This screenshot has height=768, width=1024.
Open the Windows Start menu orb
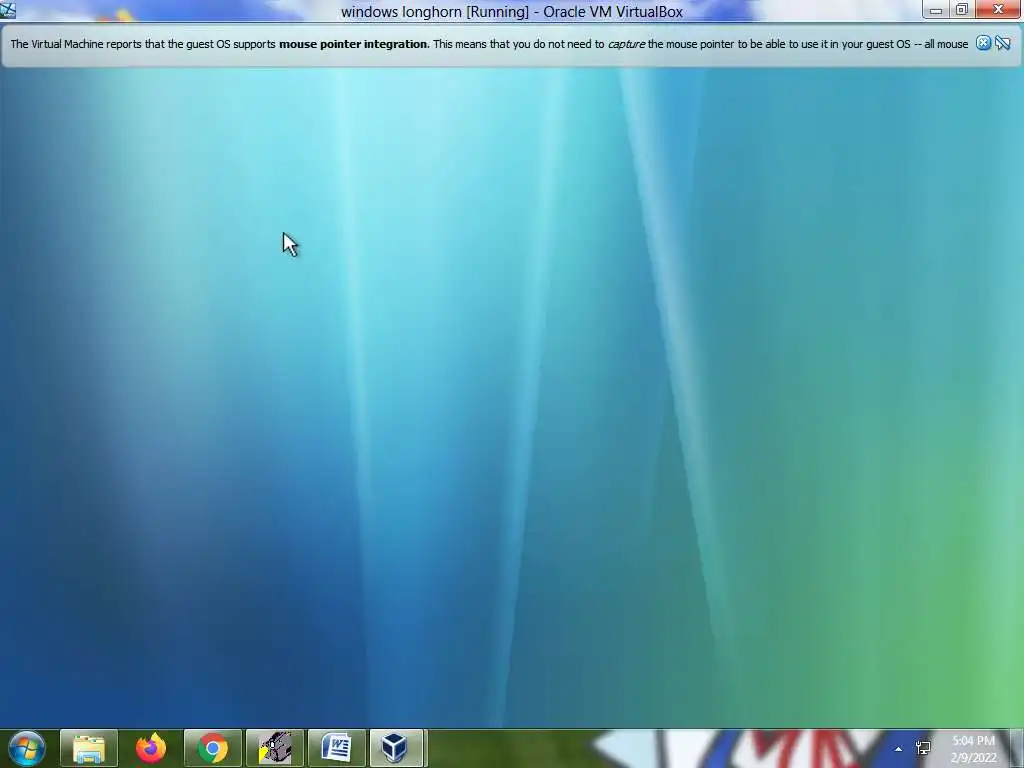27,748
